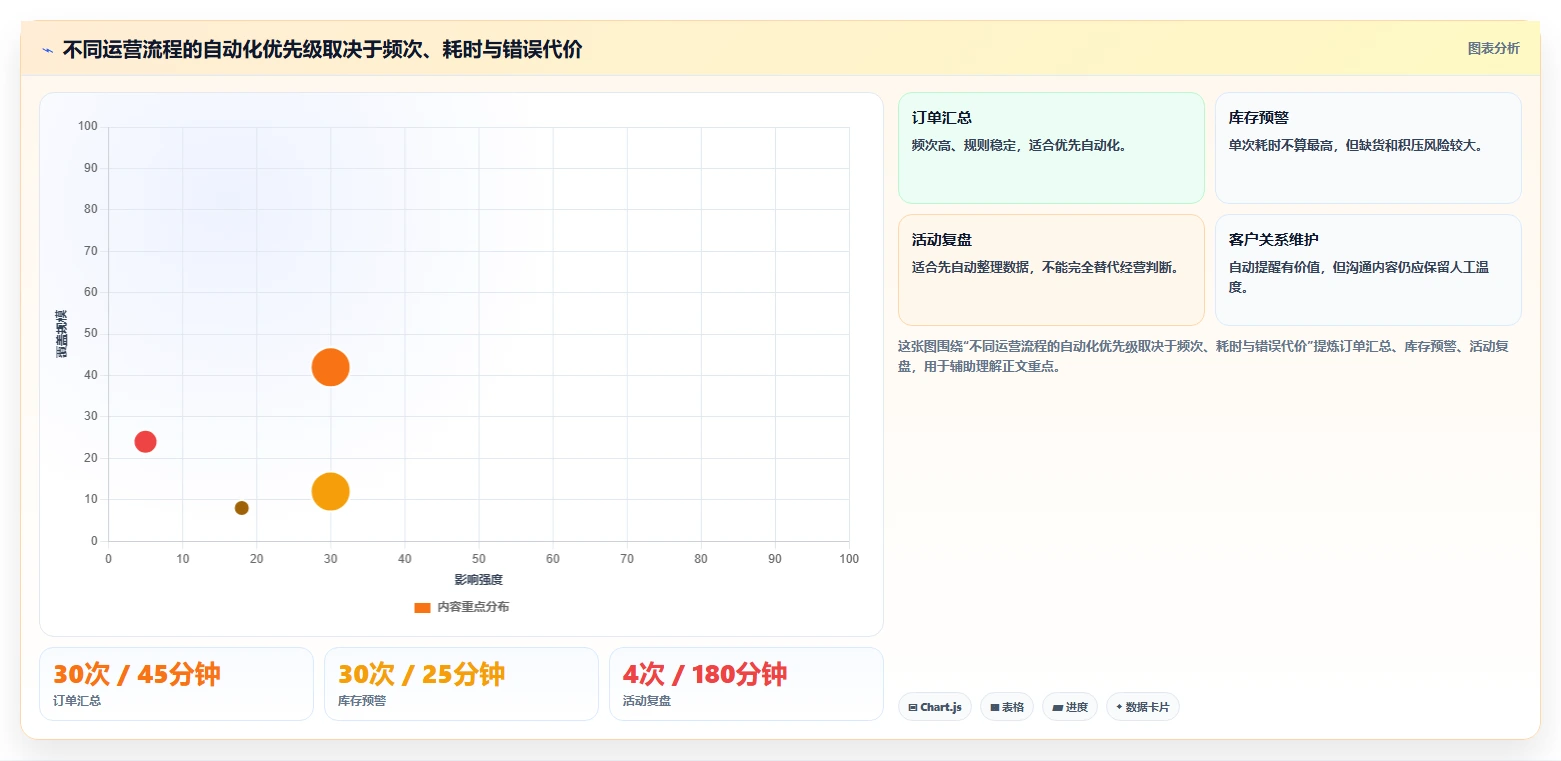Open the 订单汇总 card
The width and height of the screenshot is (1561, 761).
pos(1051,148)
